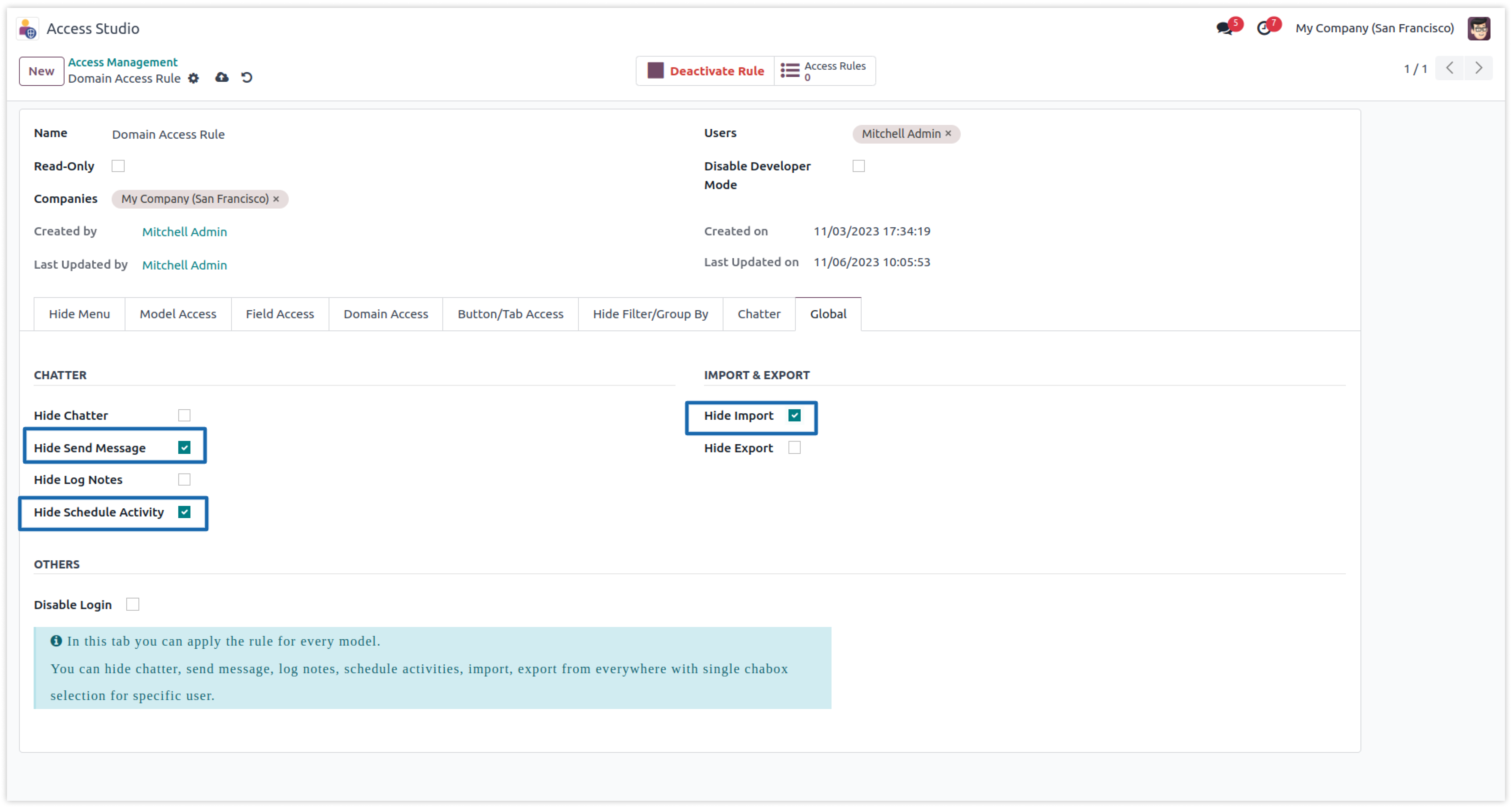Remove My Company (San Francisco) tag
This screenshot has width=1512, height=807.
[x=276, y=199]
